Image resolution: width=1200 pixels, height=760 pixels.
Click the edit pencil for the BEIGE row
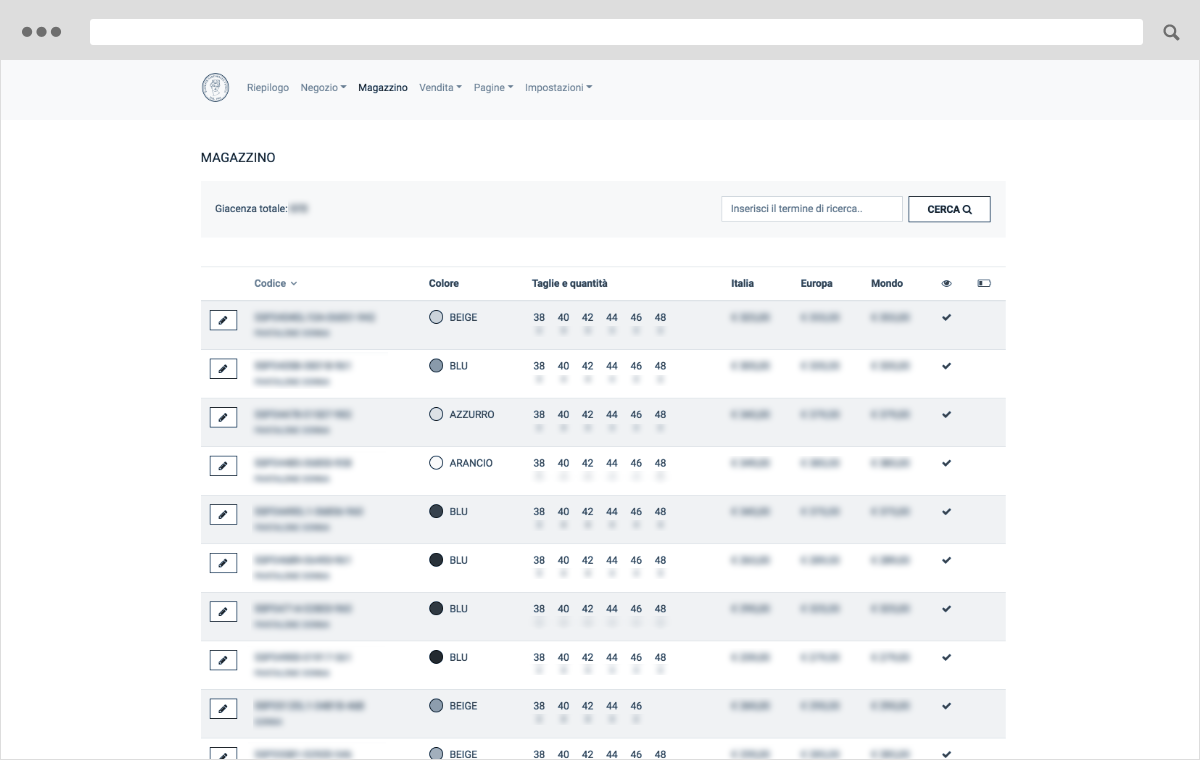[223, 320]
